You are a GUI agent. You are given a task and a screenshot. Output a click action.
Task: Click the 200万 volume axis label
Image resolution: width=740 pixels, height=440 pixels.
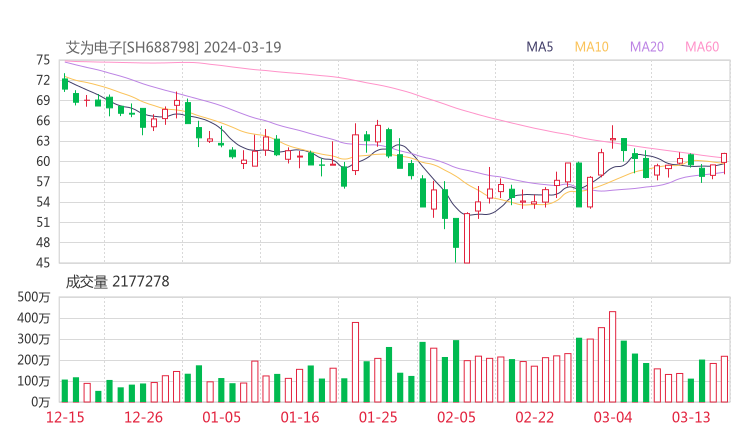(x=34, y=360)
